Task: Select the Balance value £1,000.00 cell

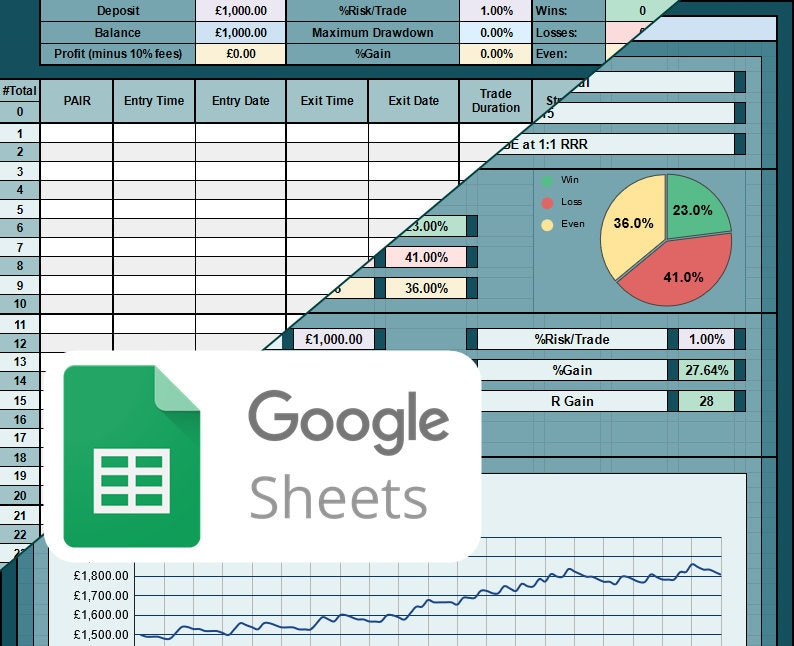Action: (x=241, y=32)
